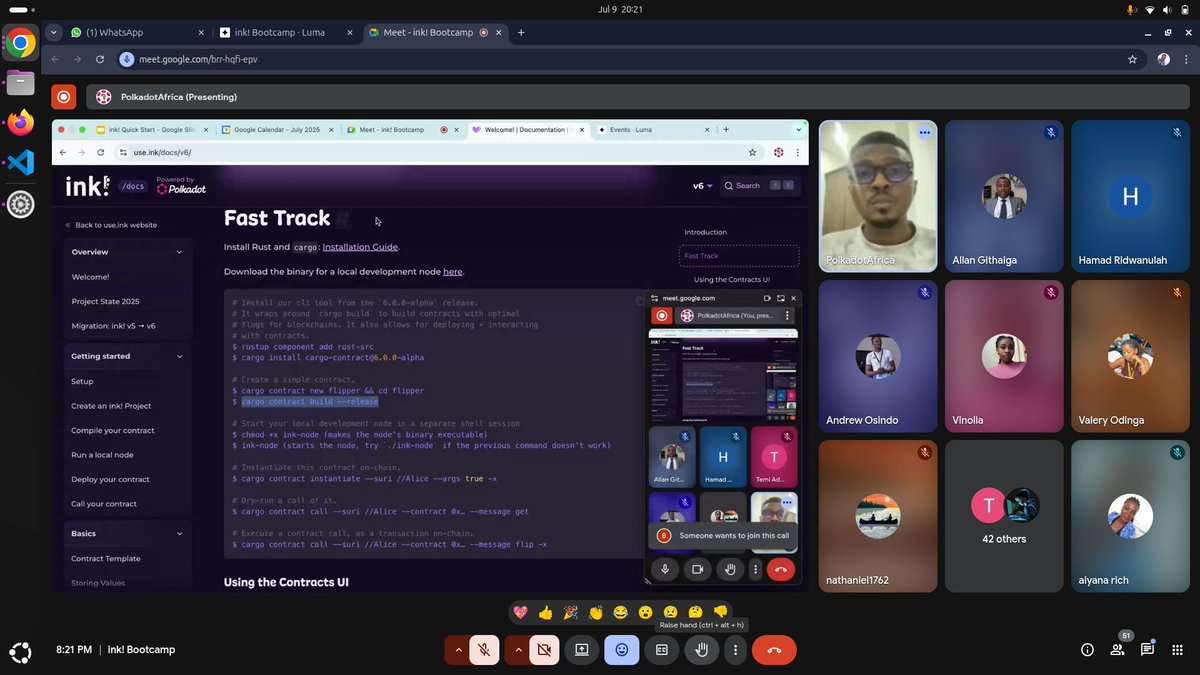Viewport: 1200px width, 675px height.
Task: Enable closed captions
Action: click(x=661, y=649)
